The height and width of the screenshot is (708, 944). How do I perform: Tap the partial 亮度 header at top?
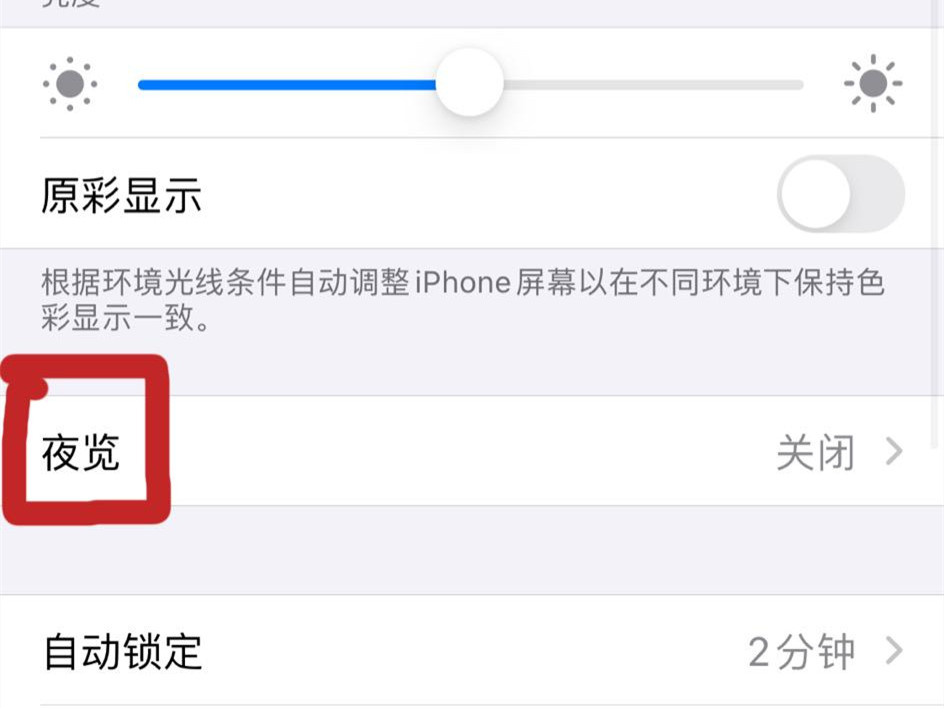click(71, 4)
